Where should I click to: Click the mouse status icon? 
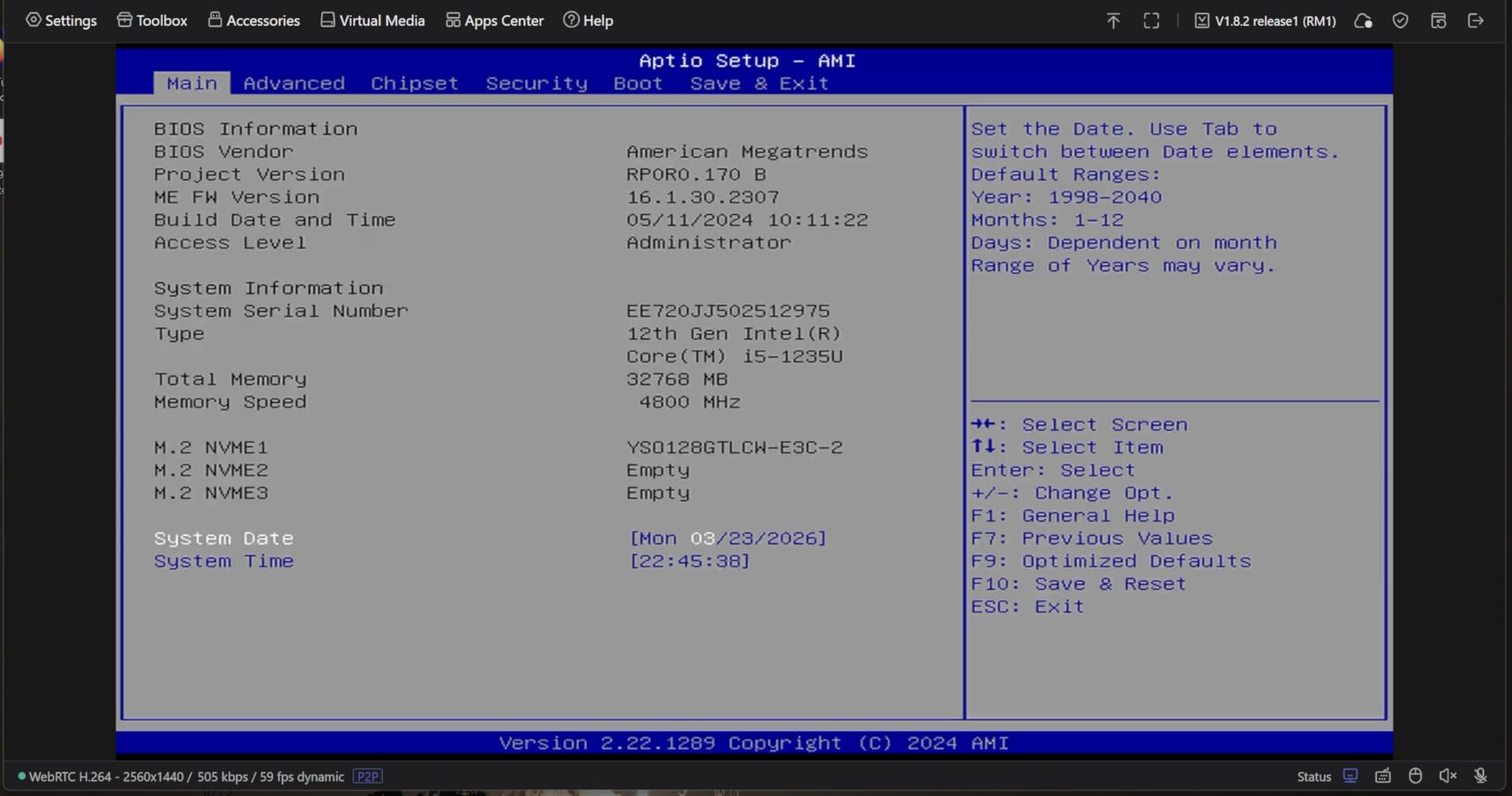point(1416,776)
